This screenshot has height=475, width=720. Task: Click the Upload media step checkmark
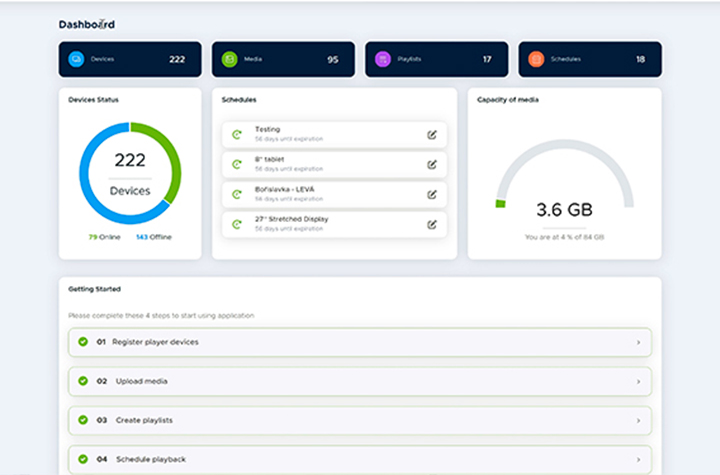(x=83, y=381)
